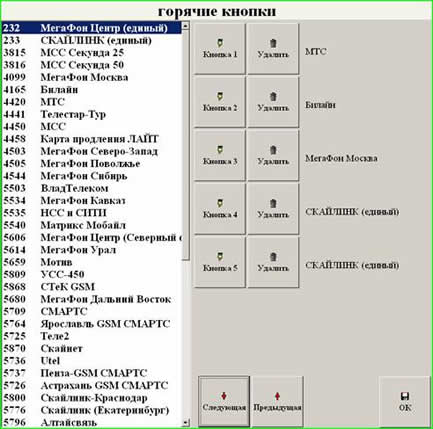Click the list scrollbar up arrow
The image size is (433, 429).
point(186,25)
